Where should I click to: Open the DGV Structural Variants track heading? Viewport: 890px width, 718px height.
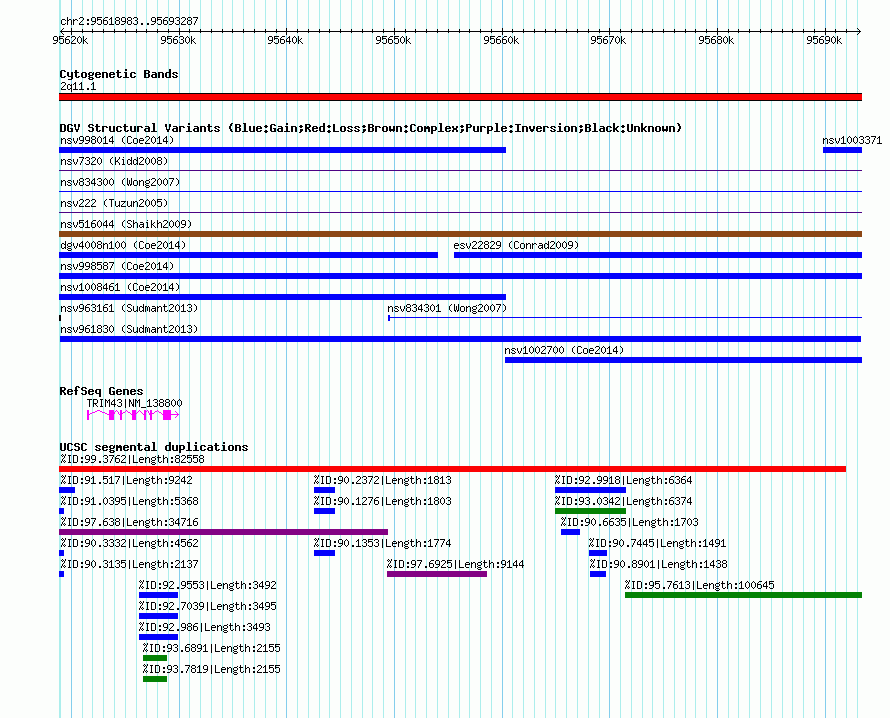[371, 128]
